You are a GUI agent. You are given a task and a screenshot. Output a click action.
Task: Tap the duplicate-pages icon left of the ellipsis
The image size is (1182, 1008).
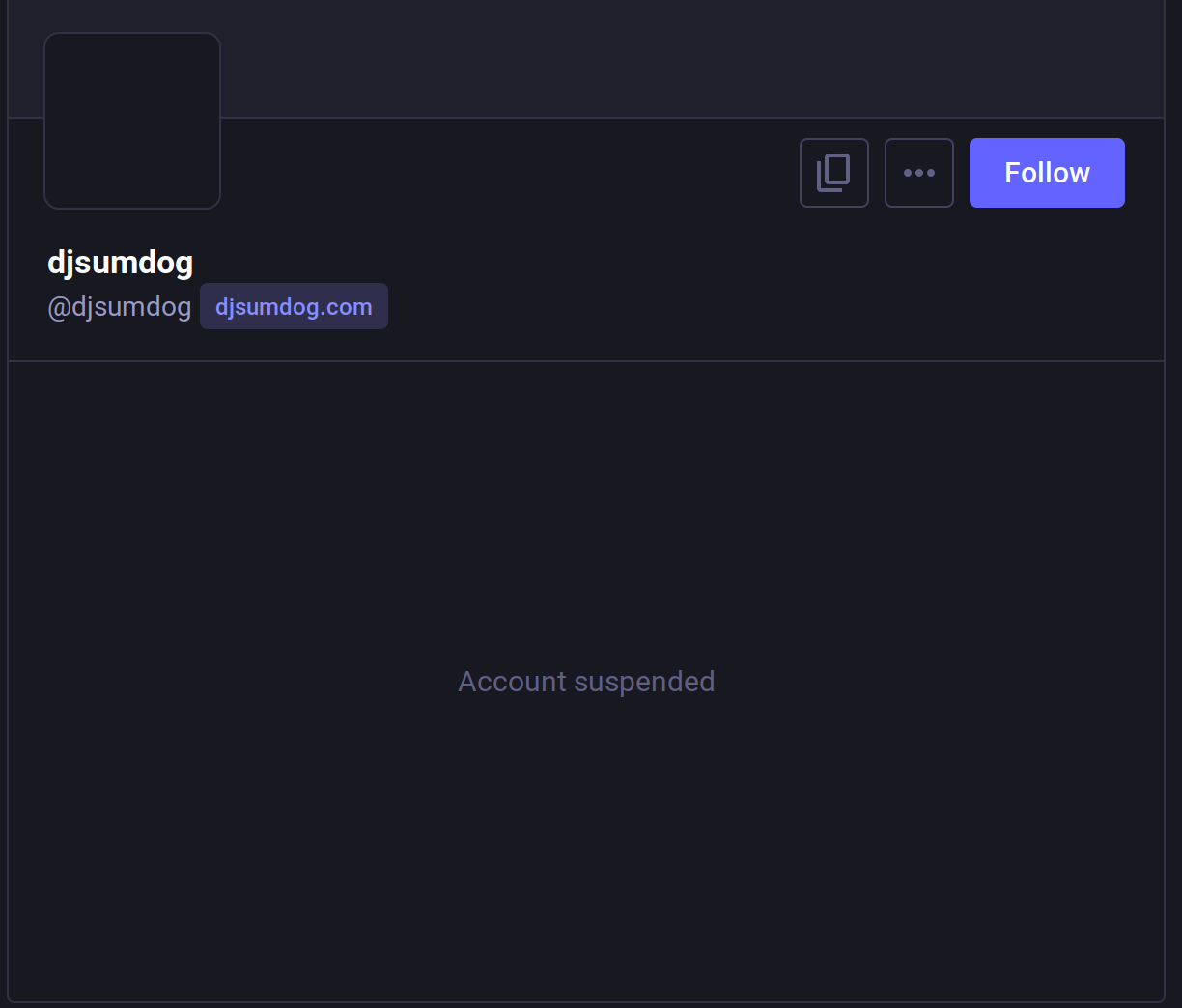(833, 173)
